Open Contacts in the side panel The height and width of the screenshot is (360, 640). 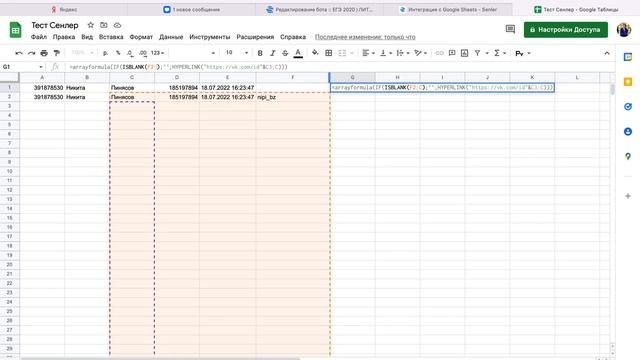tap(628, 131)
